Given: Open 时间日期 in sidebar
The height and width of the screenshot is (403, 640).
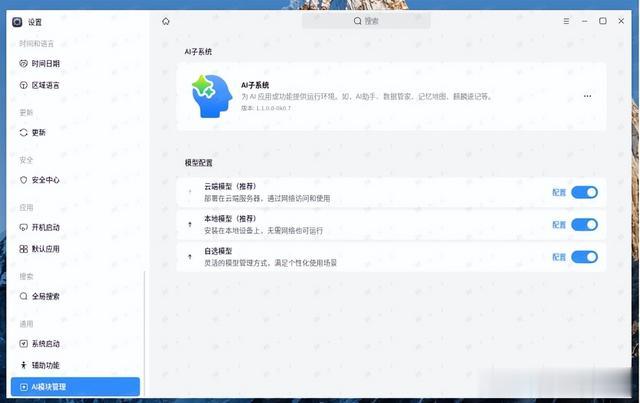Looking at the screenshot, I should (x=75, y=64).
